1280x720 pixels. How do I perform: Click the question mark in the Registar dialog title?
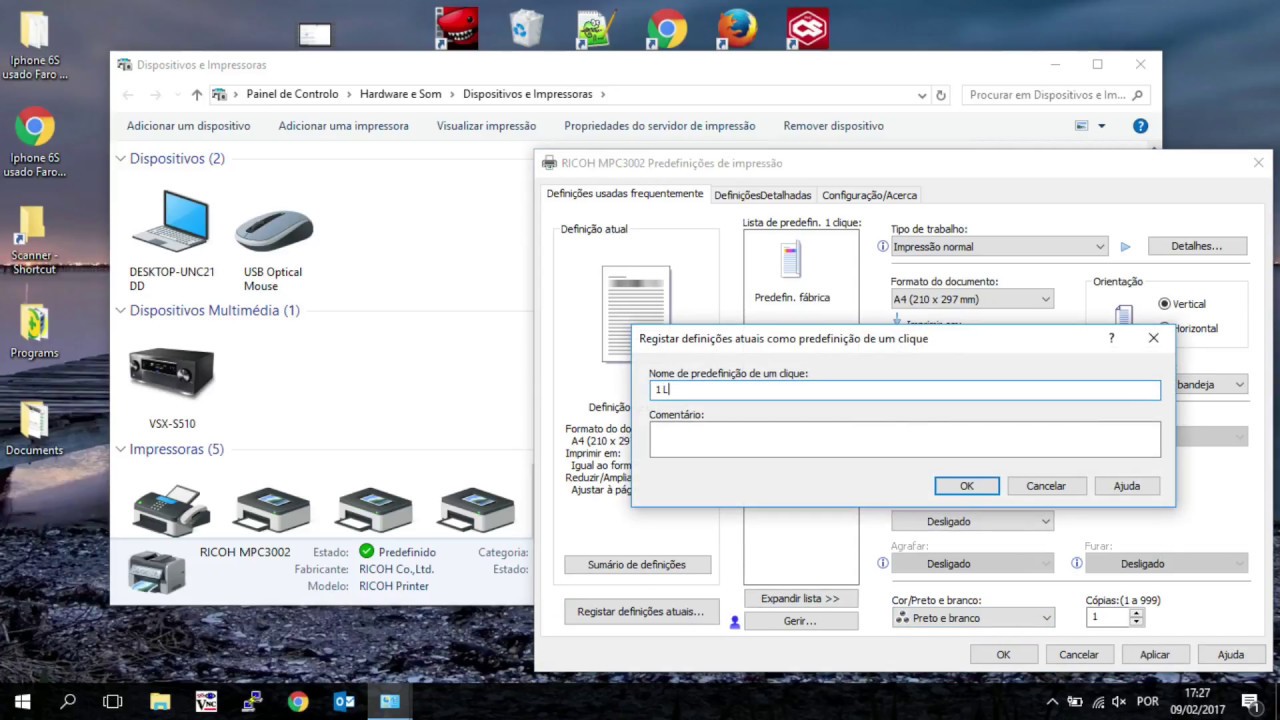click(1111, 338)
